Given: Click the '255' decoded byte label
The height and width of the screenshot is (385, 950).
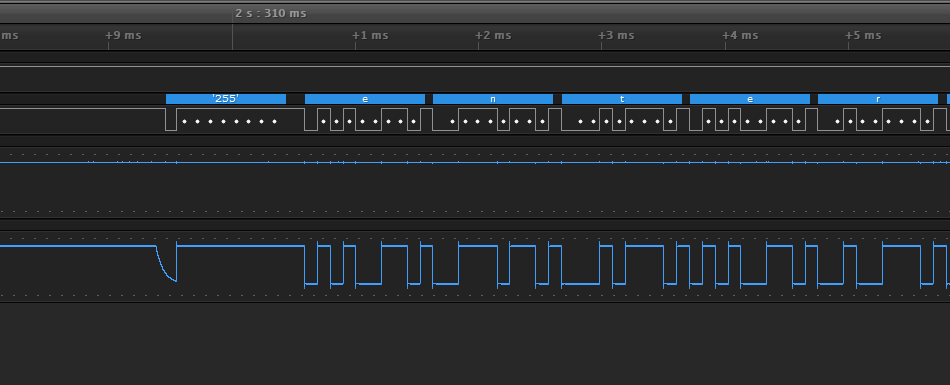Looking at the screenshot, I should [225, 99].
